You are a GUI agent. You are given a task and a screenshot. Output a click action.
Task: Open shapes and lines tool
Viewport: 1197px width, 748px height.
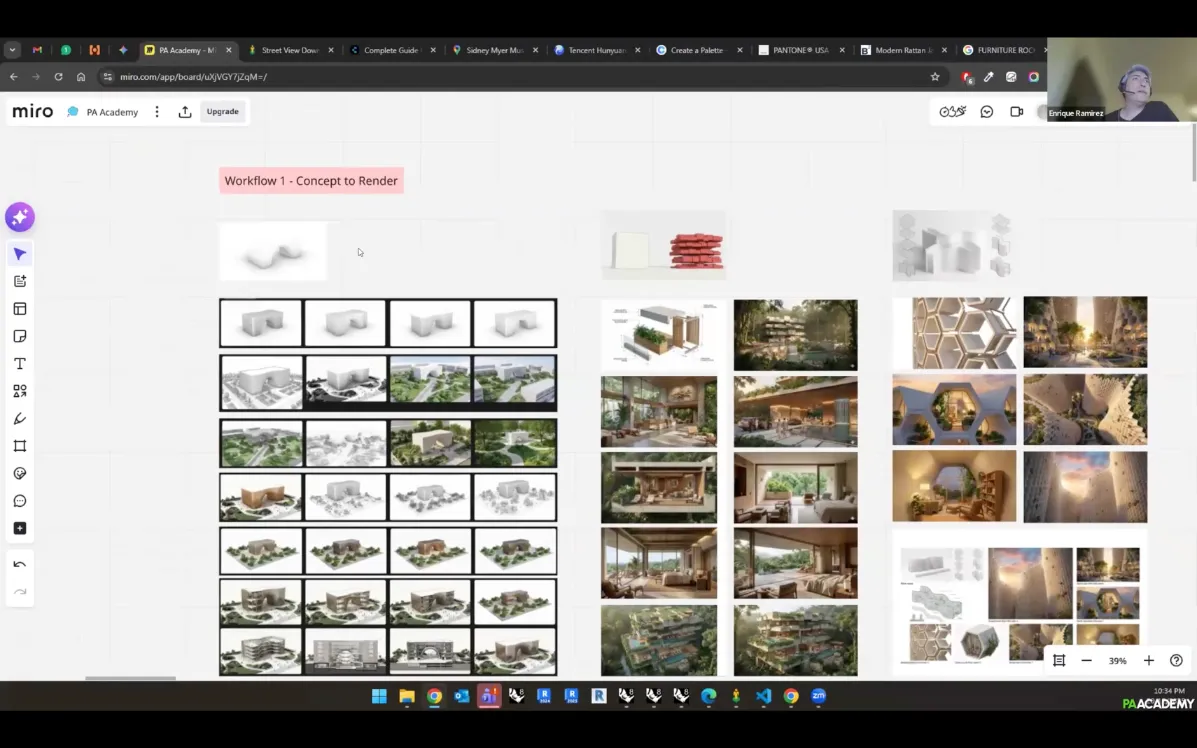[x=20, y=391]
